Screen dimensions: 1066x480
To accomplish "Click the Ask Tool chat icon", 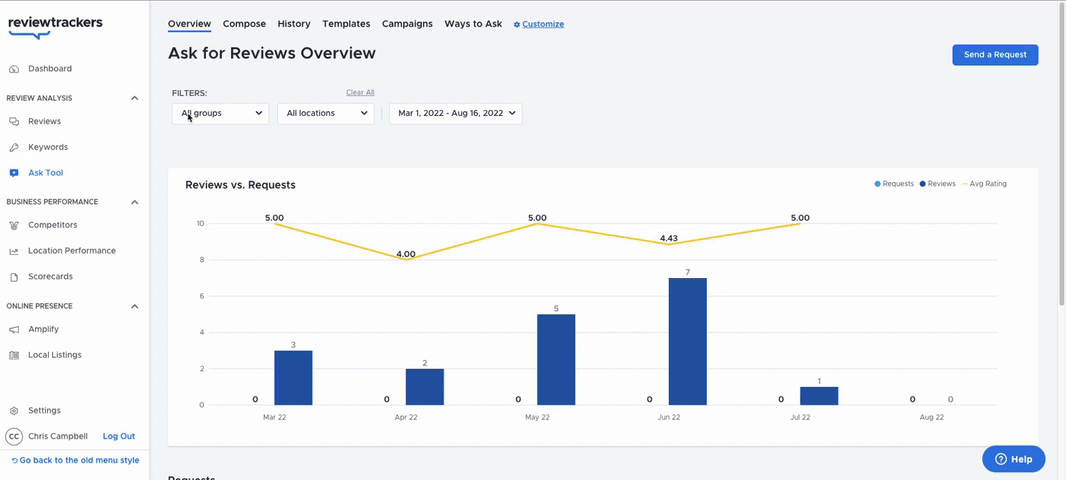I will [x=14, y=173].
